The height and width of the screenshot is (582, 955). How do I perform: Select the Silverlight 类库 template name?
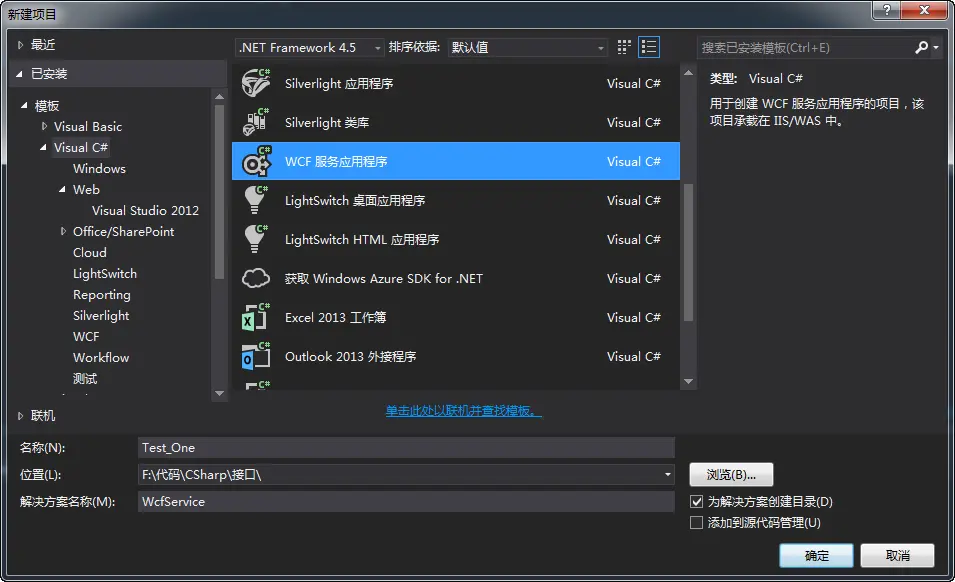pyautogui.click(x=327, y=122)
